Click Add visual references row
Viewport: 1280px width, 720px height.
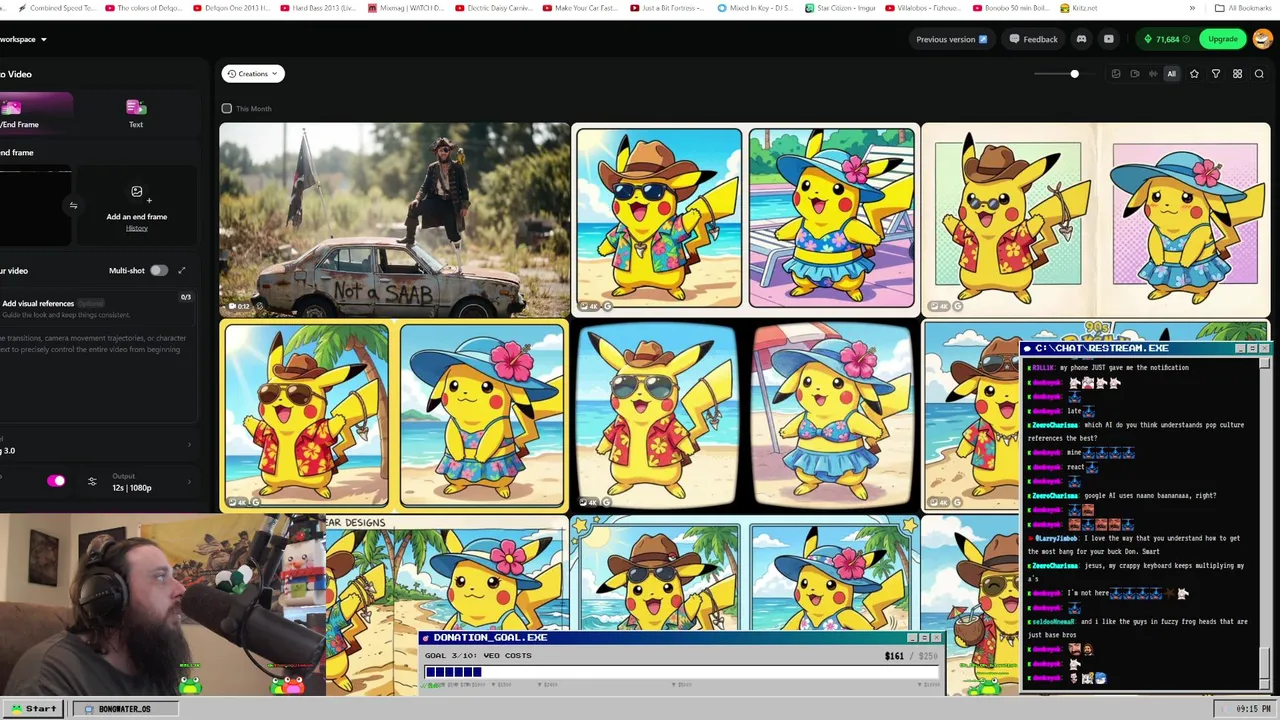[x=96, y=307]
